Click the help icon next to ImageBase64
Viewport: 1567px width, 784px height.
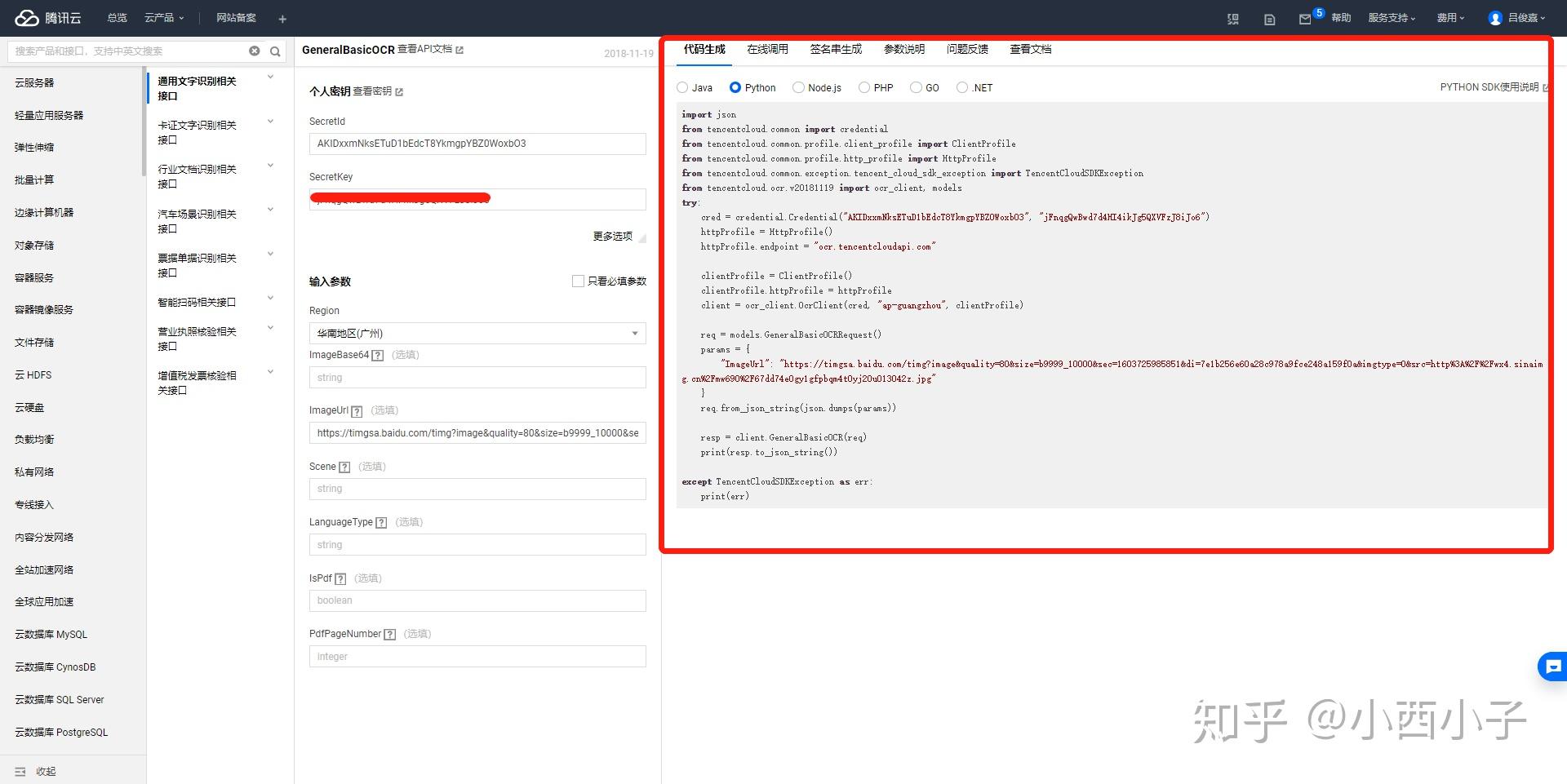(377, 355)
